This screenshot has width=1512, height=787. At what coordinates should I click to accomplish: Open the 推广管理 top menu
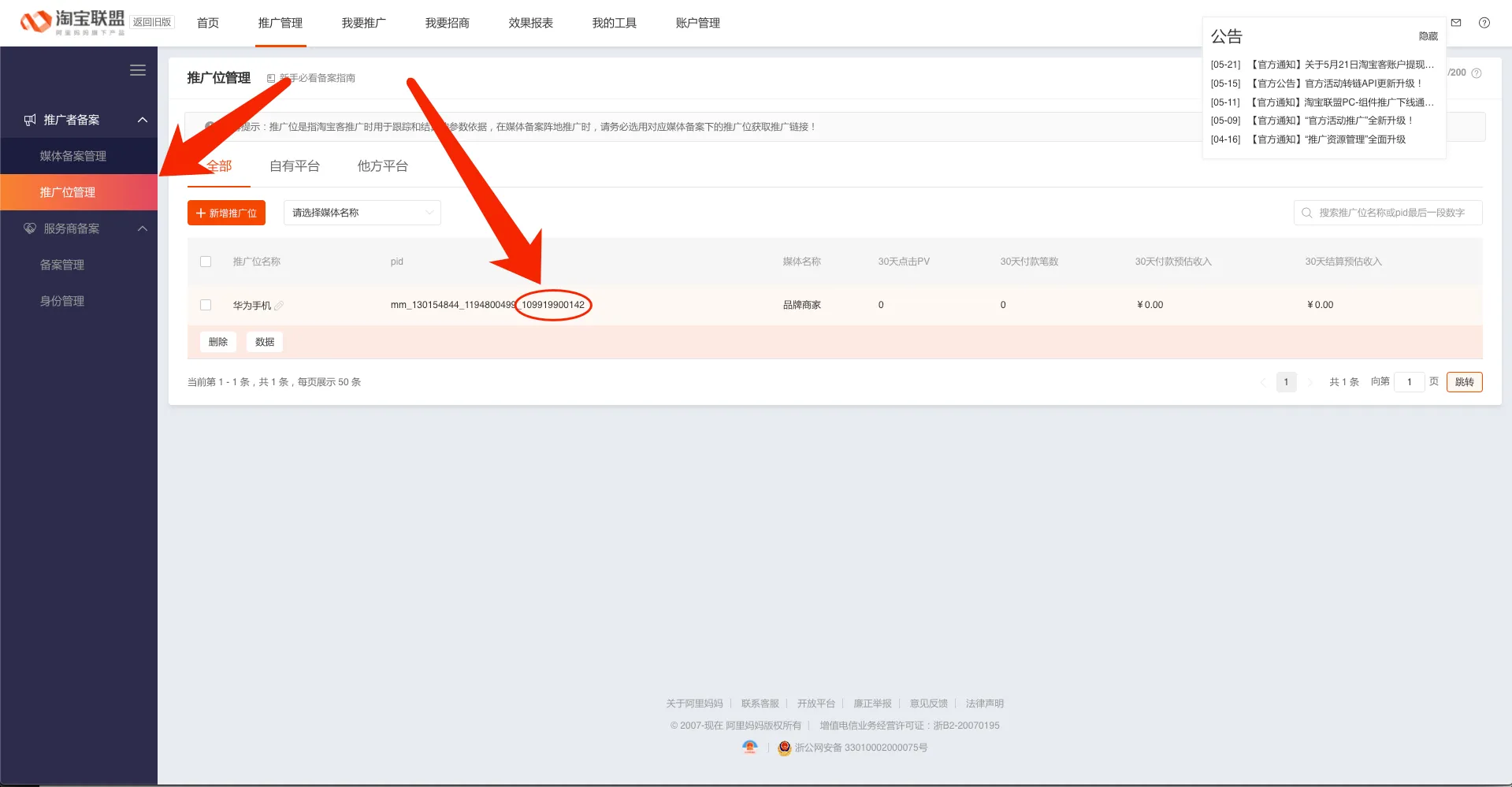click(x=280, y=23)
